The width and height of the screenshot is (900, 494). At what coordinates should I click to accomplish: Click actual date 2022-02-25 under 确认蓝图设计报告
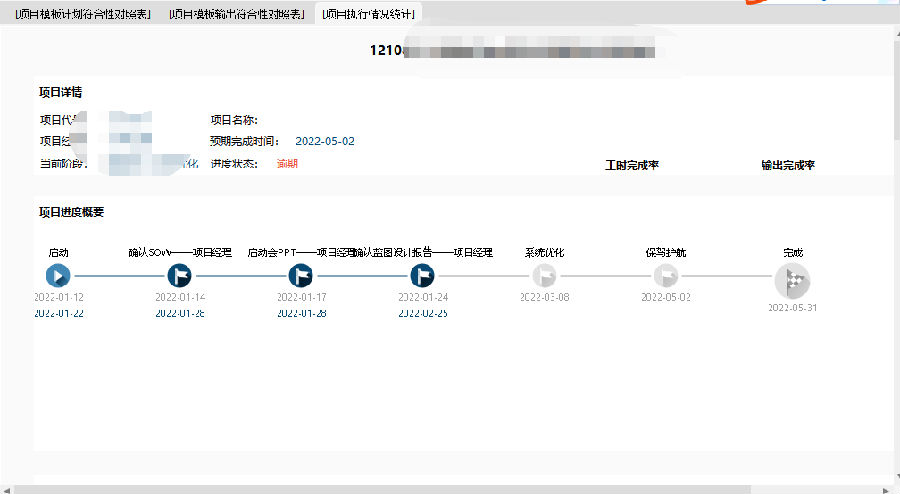point(423,313)
